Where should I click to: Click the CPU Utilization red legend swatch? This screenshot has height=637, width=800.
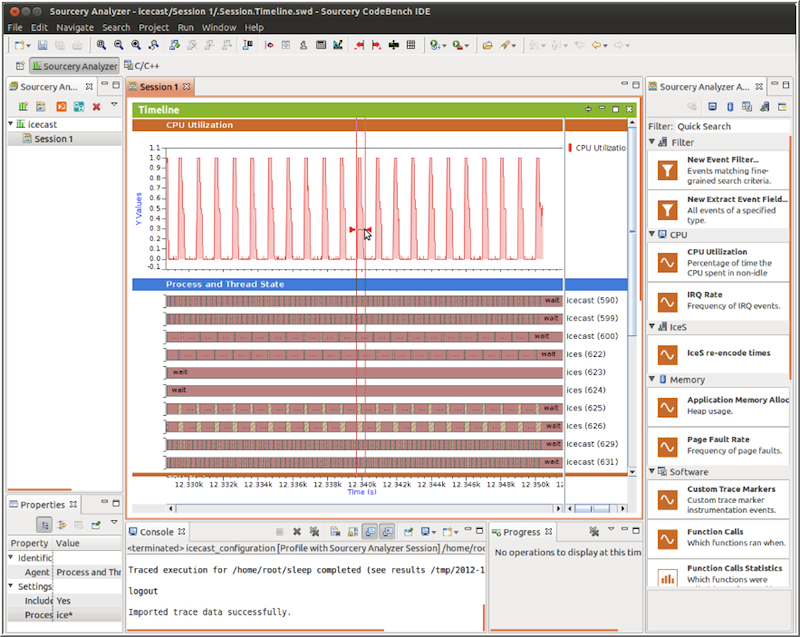(x=570, y=148)
